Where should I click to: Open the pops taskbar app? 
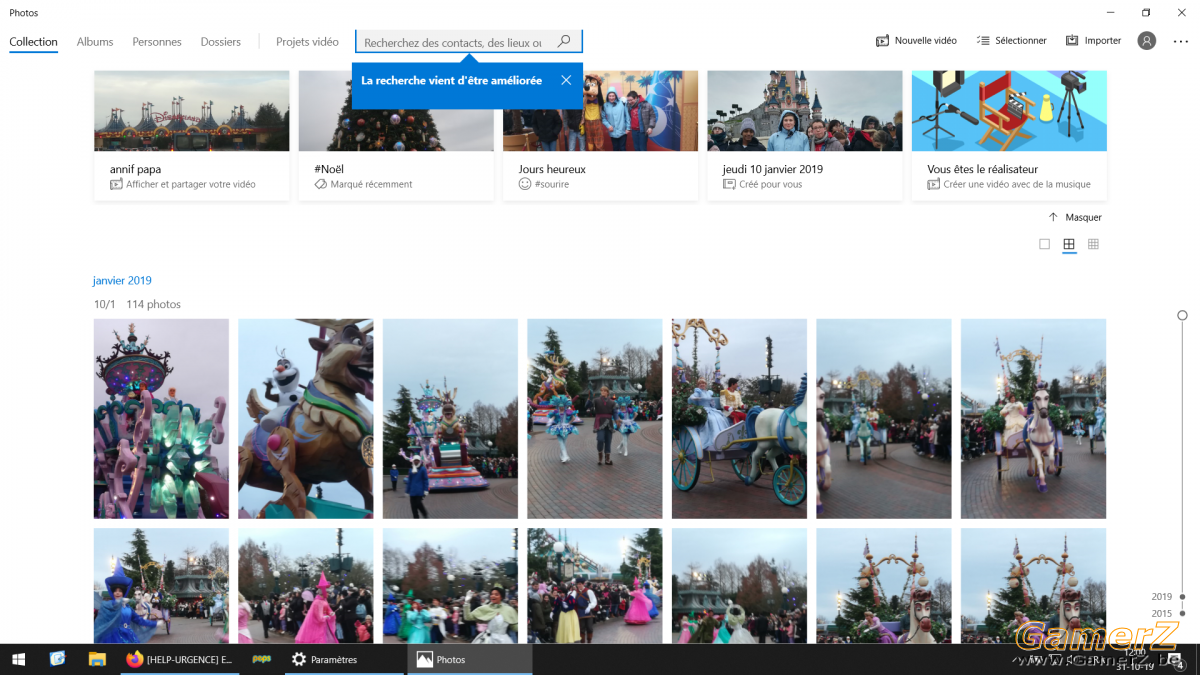pyautogui.click(x=262, y=659)
